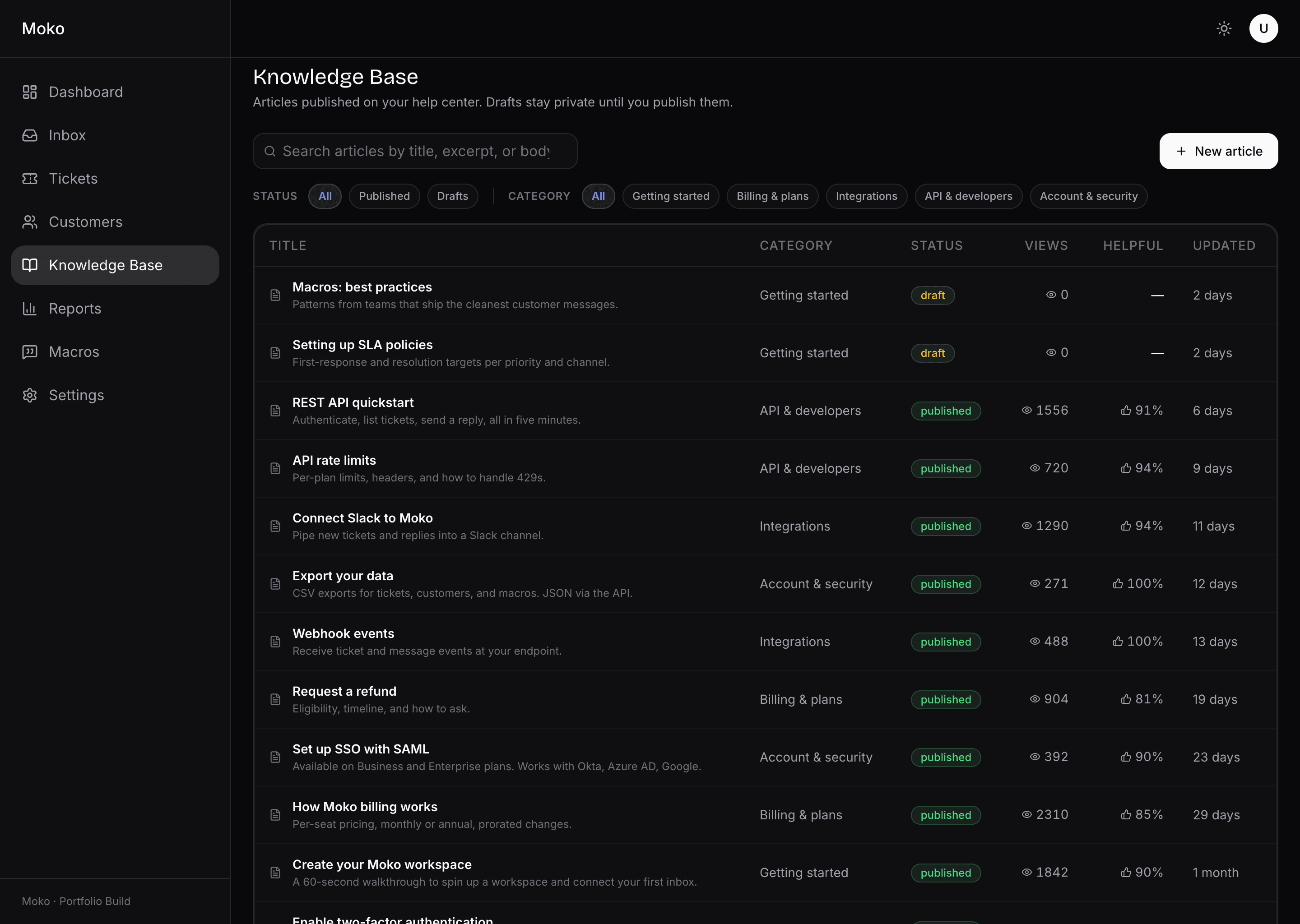Click the Views column header
This screenshot has width=1300, height=924.
pyautogui.click(x=1046, y=246)
